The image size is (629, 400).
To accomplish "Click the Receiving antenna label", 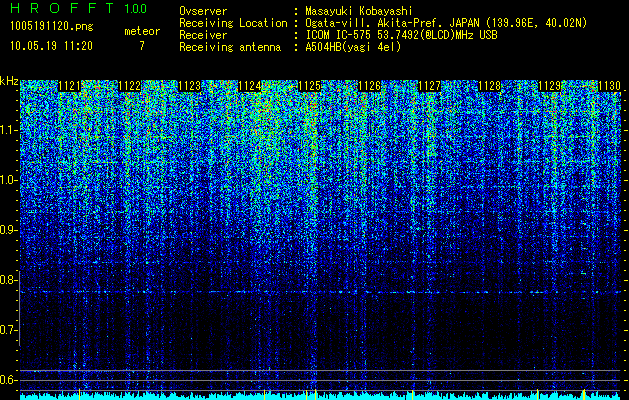I will coord(230,47).
